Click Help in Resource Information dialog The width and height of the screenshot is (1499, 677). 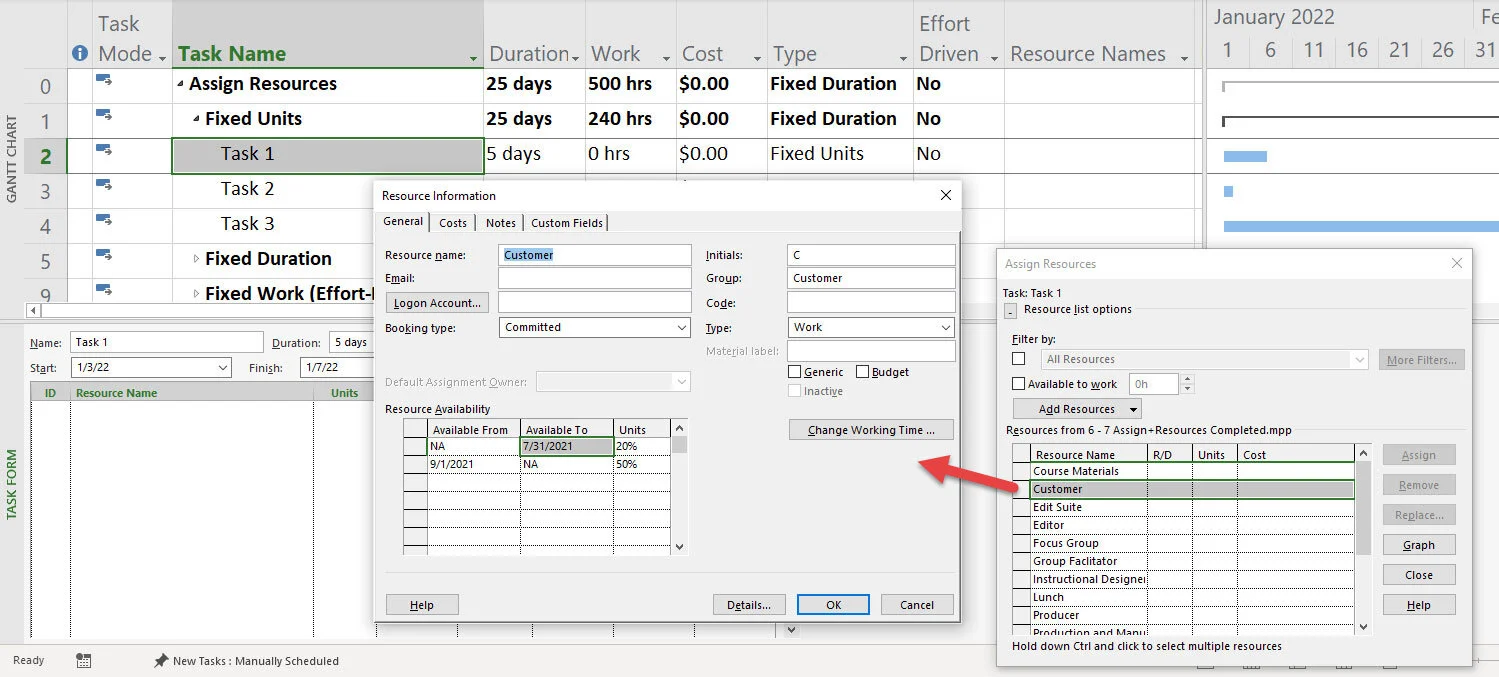(422, 605)
